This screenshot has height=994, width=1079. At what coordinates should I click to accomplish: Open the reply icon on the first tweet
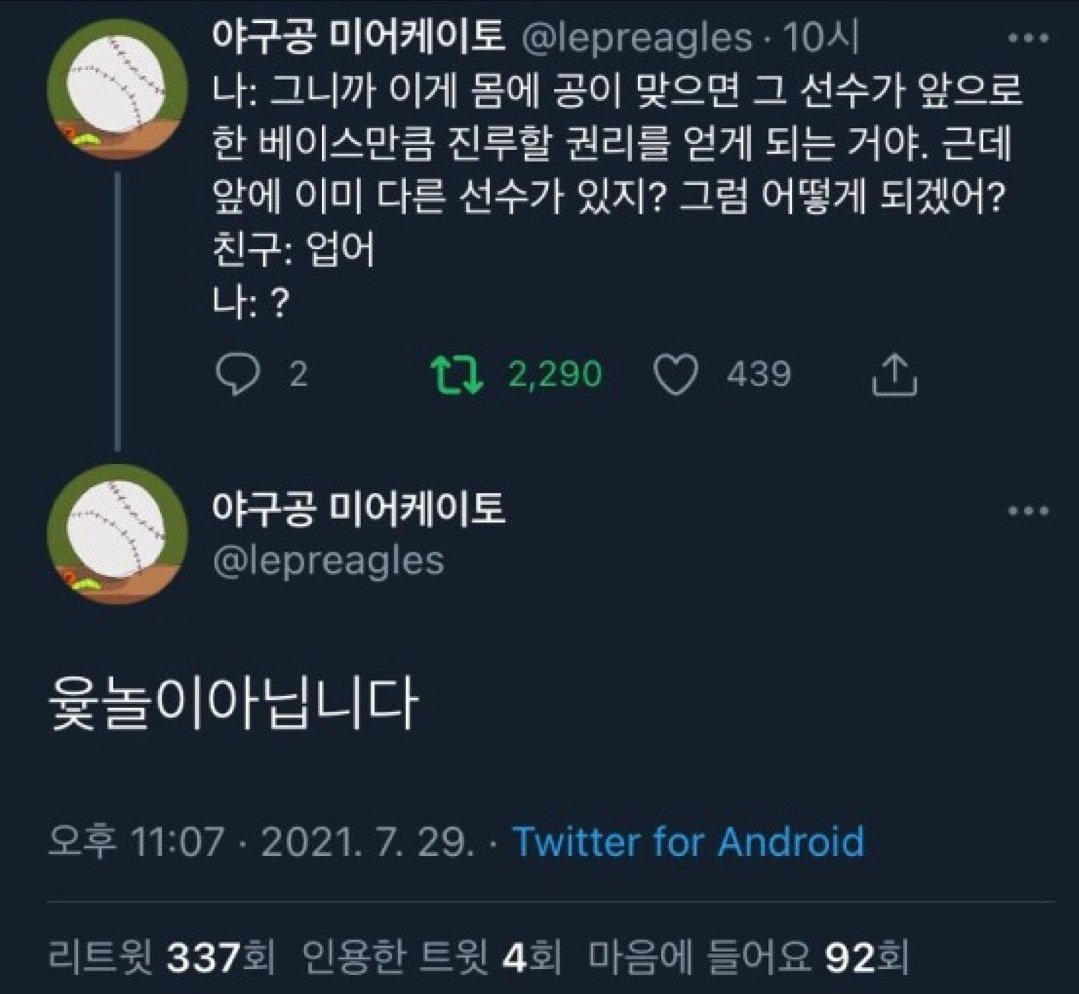click(x=236, y=374)
